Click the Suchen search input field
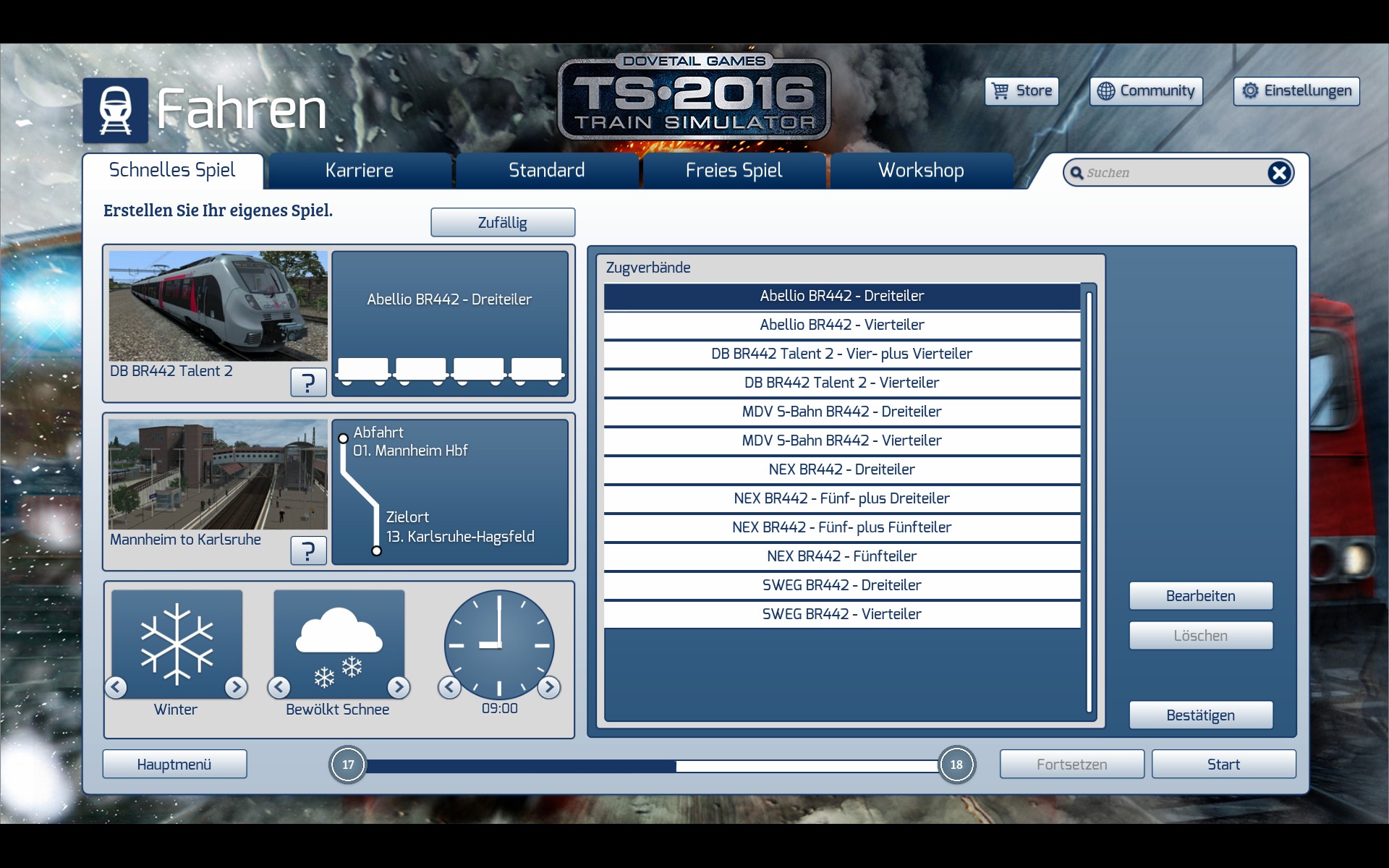This screenshot has height=868, width=1389. click(1172, 173)
